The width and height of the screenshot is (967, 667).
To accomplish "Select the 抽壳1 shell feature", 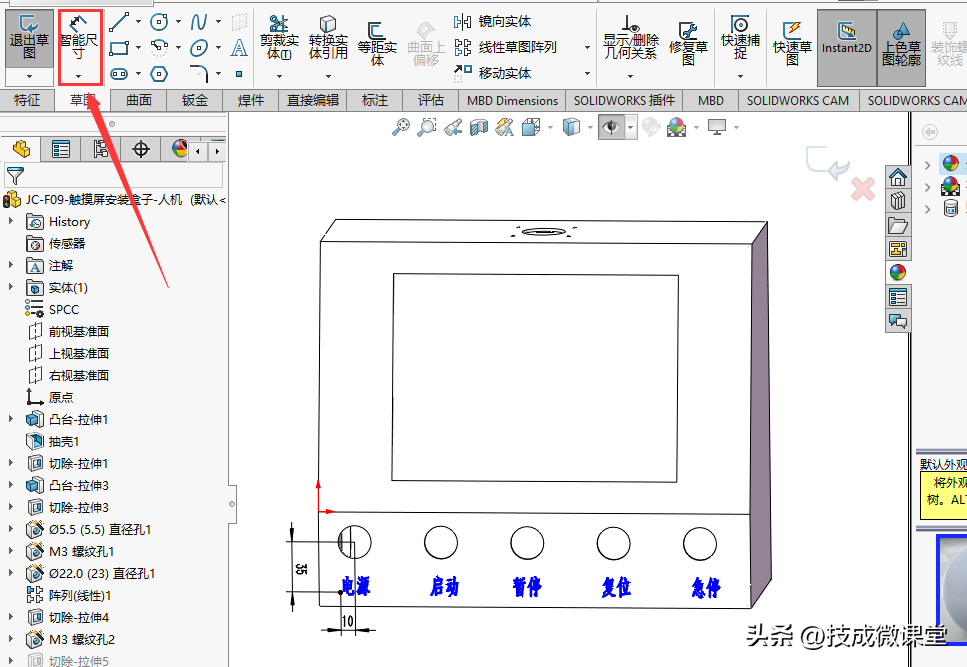I will 52,441.
